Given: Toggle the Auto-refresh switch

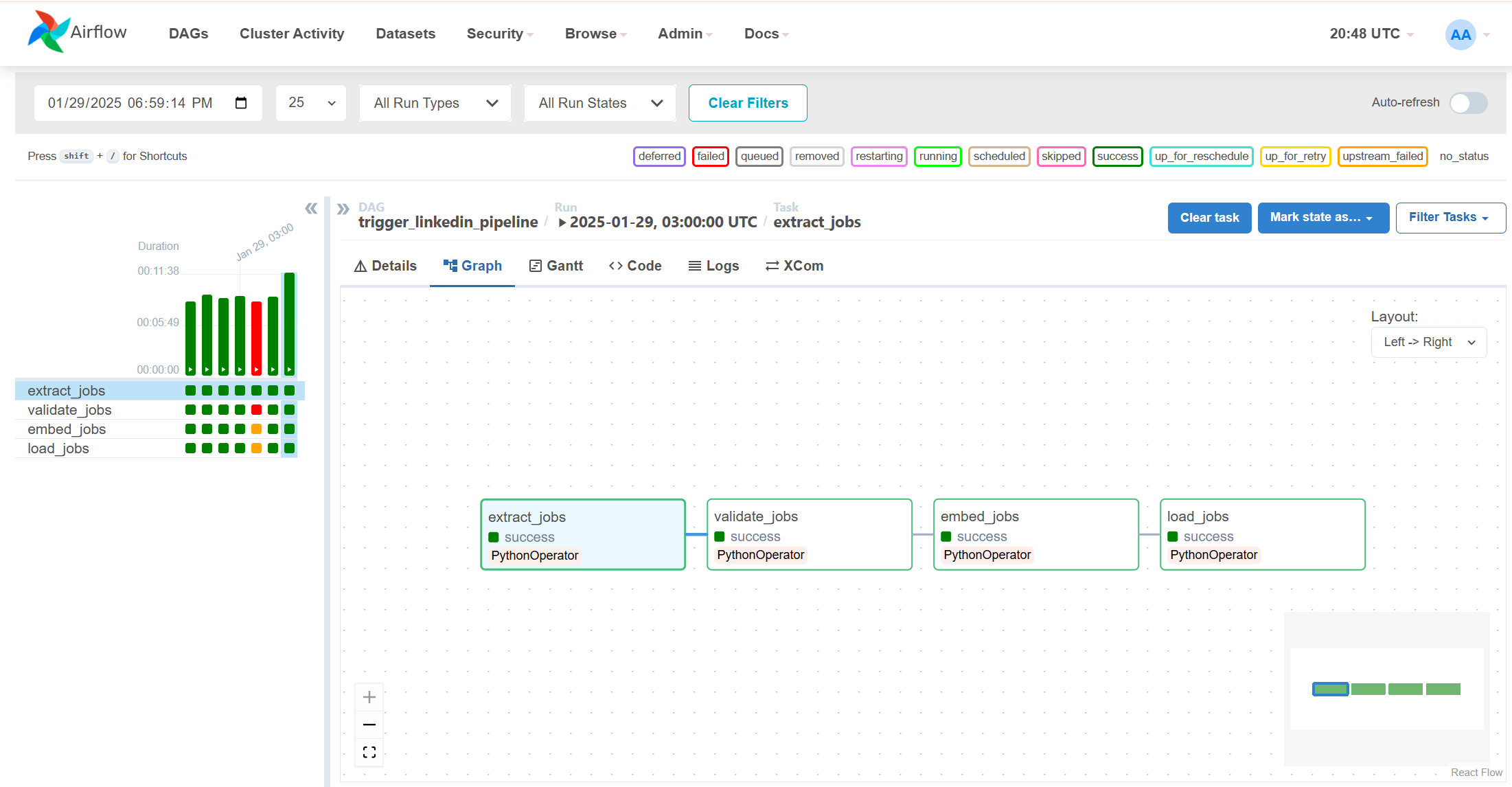Looking at the screenshot, I should pos(1468,103).
